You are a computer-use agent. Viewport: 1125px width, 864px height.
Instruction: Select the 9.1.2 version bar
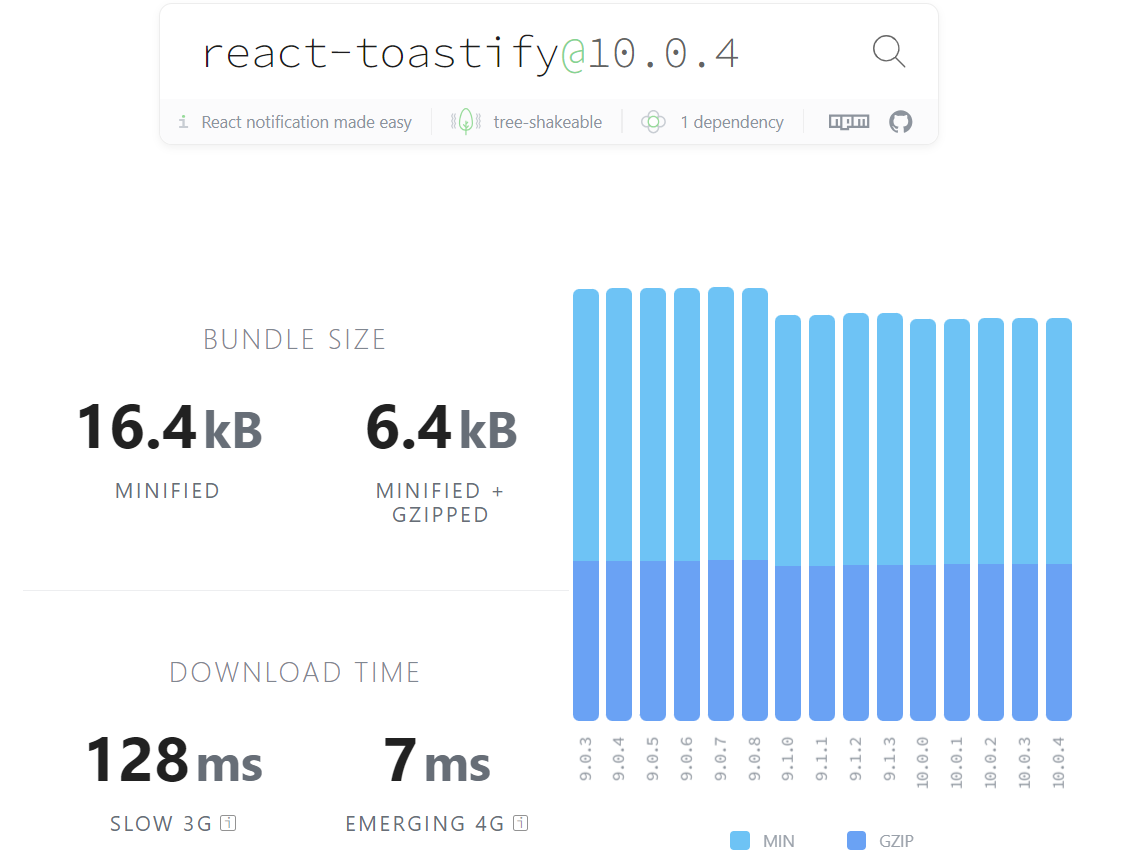pos(856,517)
